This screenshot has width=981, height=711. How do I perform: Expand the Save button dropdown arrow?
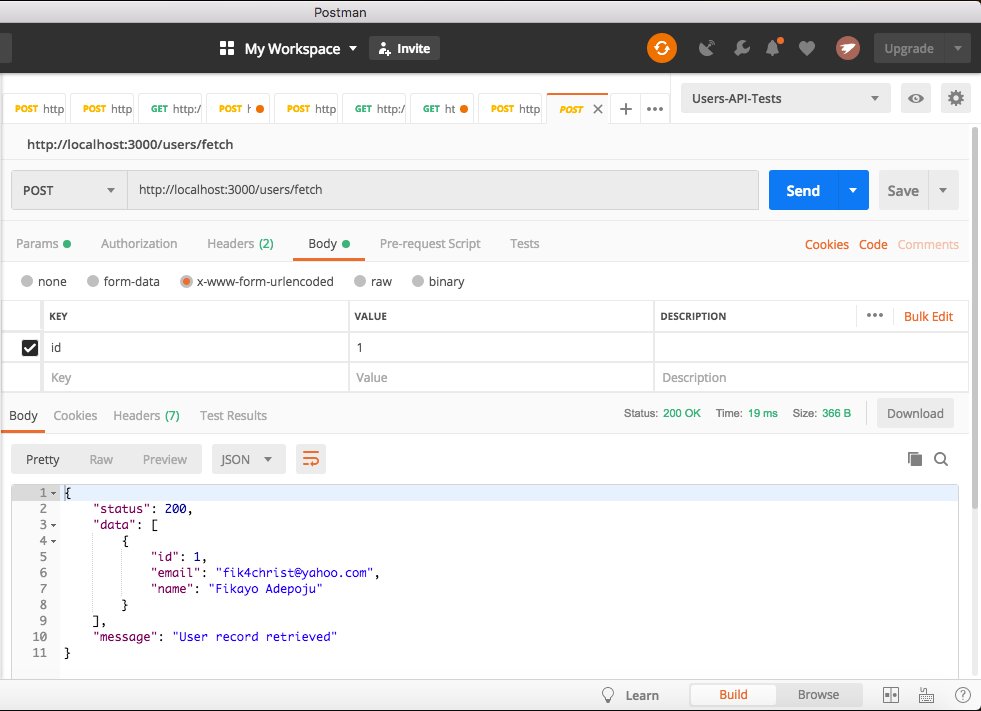click(943, 190)
